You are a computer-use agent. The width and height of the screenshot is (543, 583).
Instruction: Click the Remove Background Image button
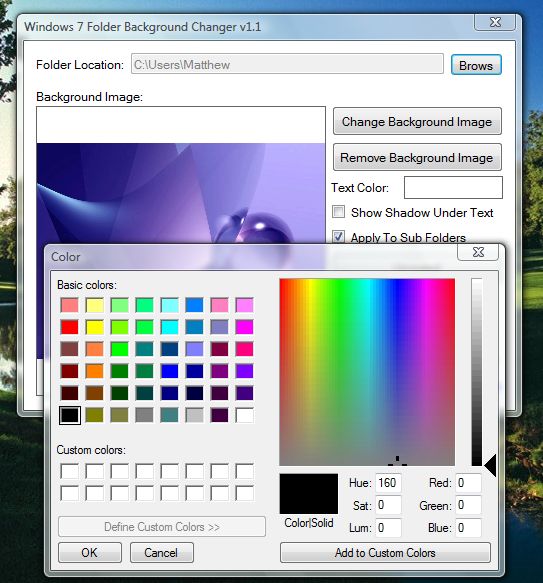pyautogui.click(x=417, y=157)
